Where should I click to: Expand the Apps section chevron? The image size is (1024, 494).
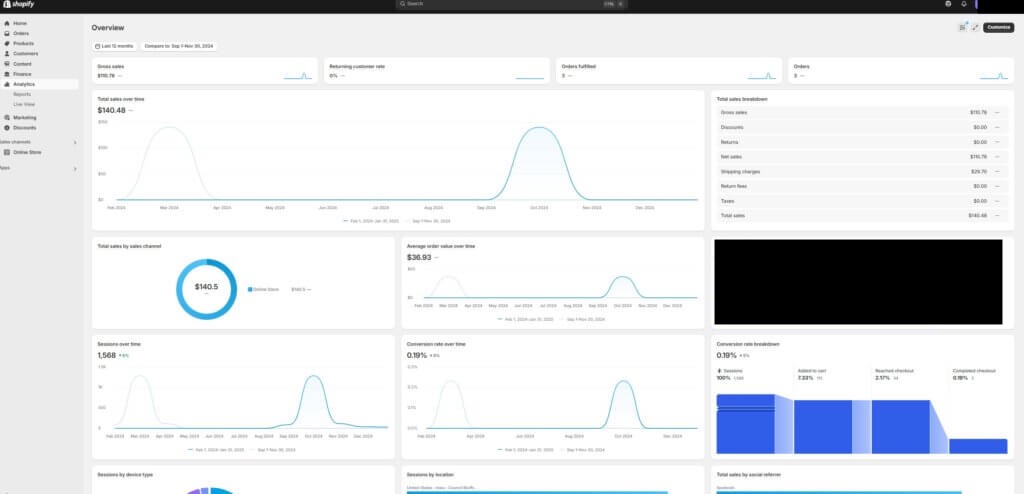pyautogui.click(x=75, y=168)
